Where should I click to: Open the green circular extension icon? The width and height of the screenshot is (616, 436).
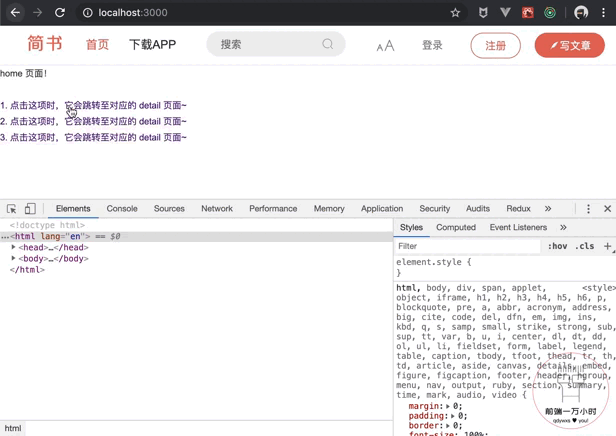pos(550,13)
